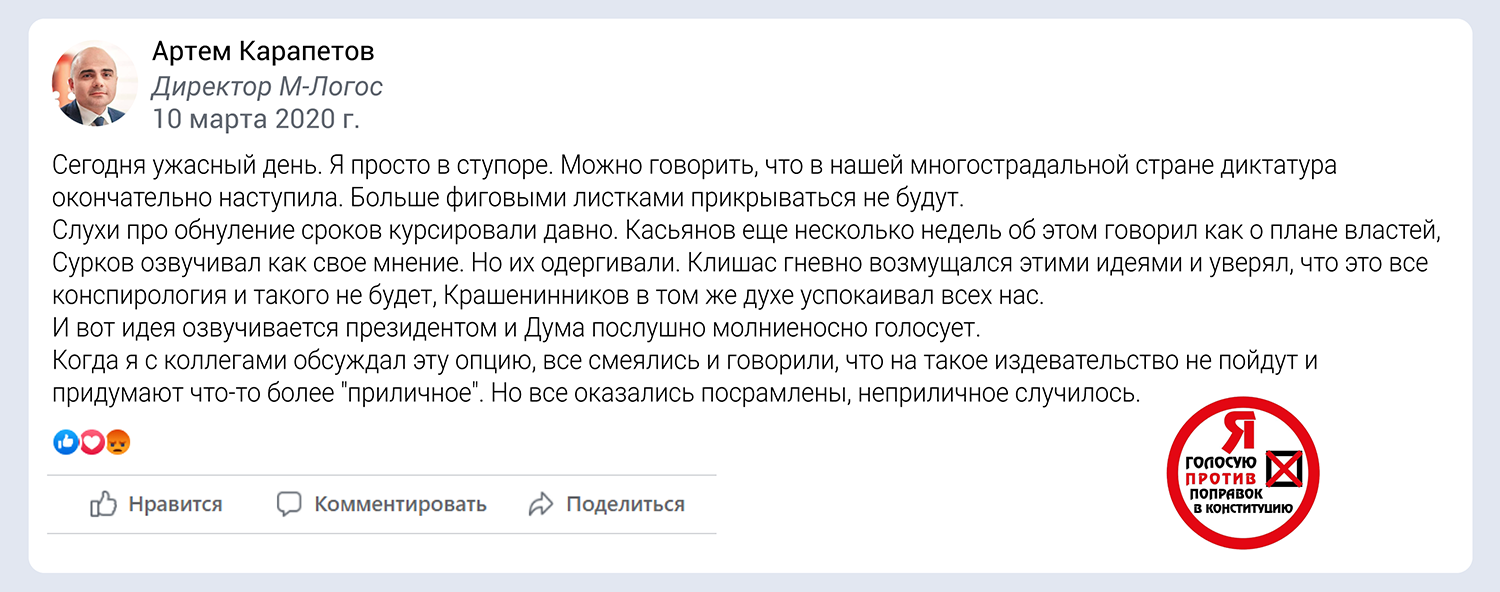Click the share arrow icon
1500x592 pixels.
pyautogui.click(x=541, y=504)
